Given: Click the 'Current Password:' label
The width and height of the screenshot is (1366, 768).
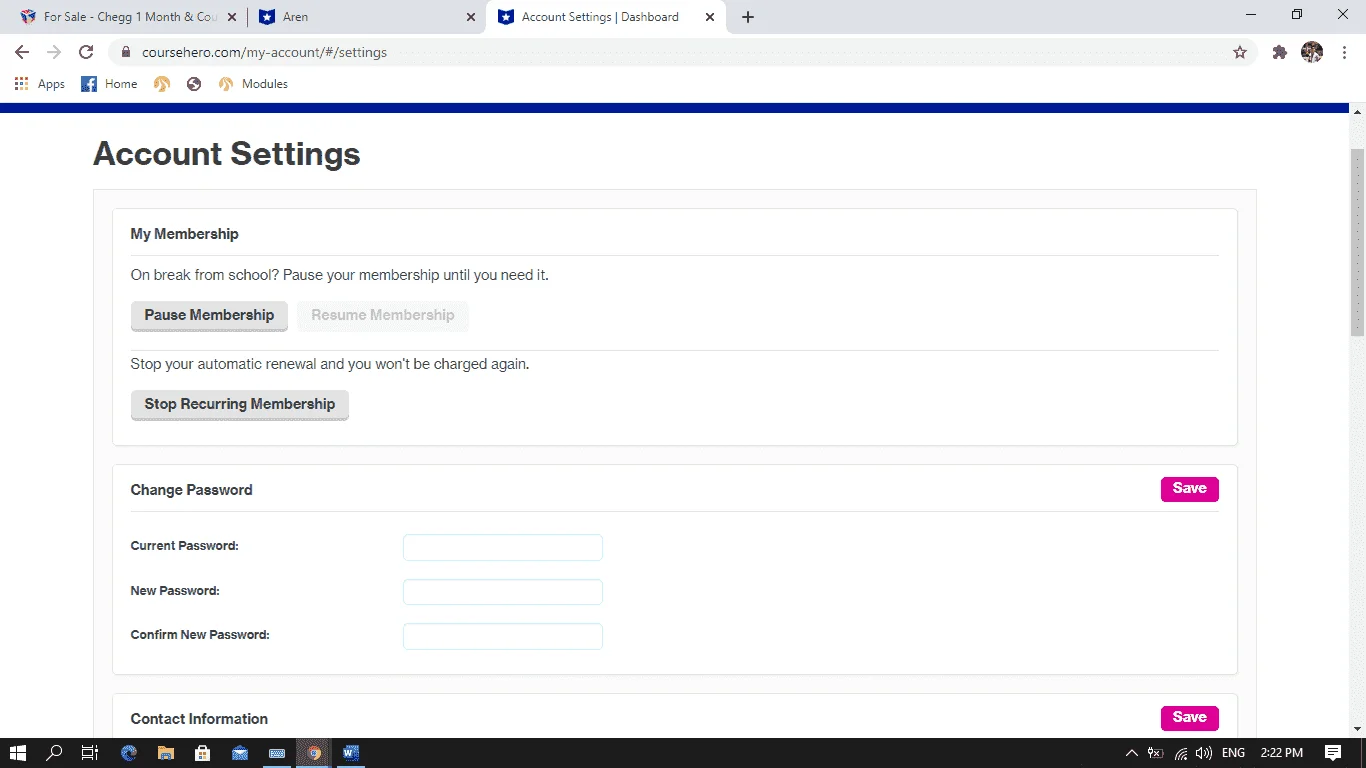Looking at the screenshot, I should (x=185, y=546).
